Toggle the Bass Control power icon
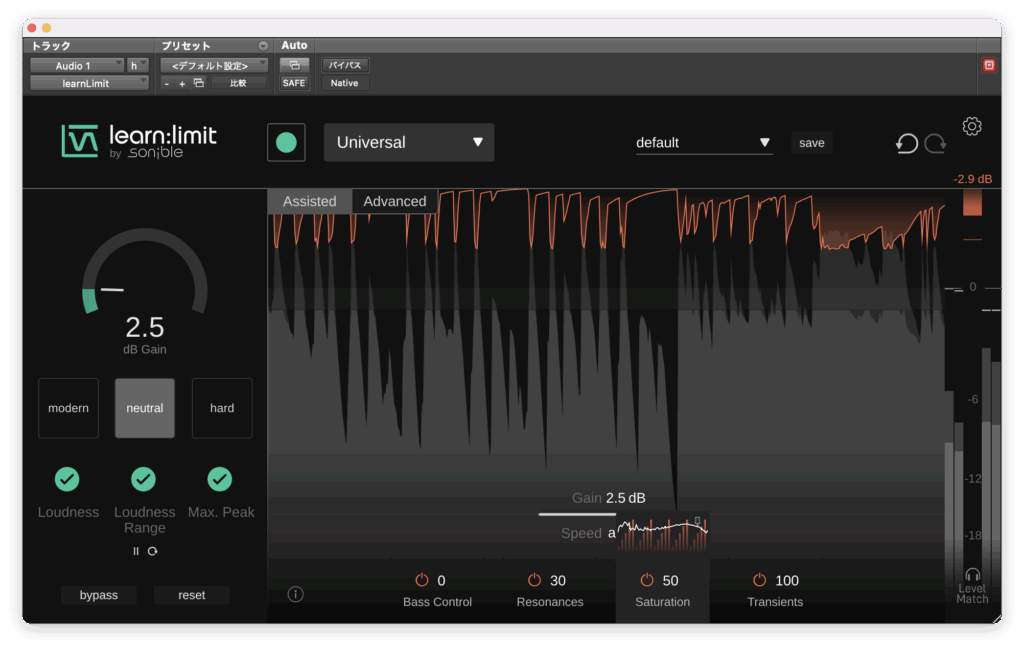Image resolution: width=1024 pixels, height=650 pixels. [x=422, y=580]
